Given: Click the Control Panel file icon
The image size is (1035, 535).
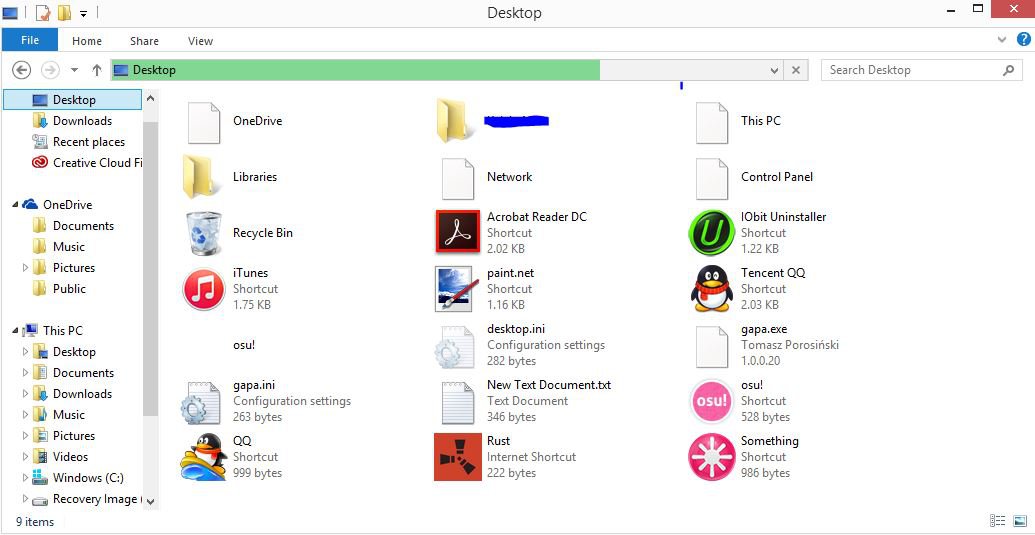Looking at the screenshot, I should pos(712,178).
